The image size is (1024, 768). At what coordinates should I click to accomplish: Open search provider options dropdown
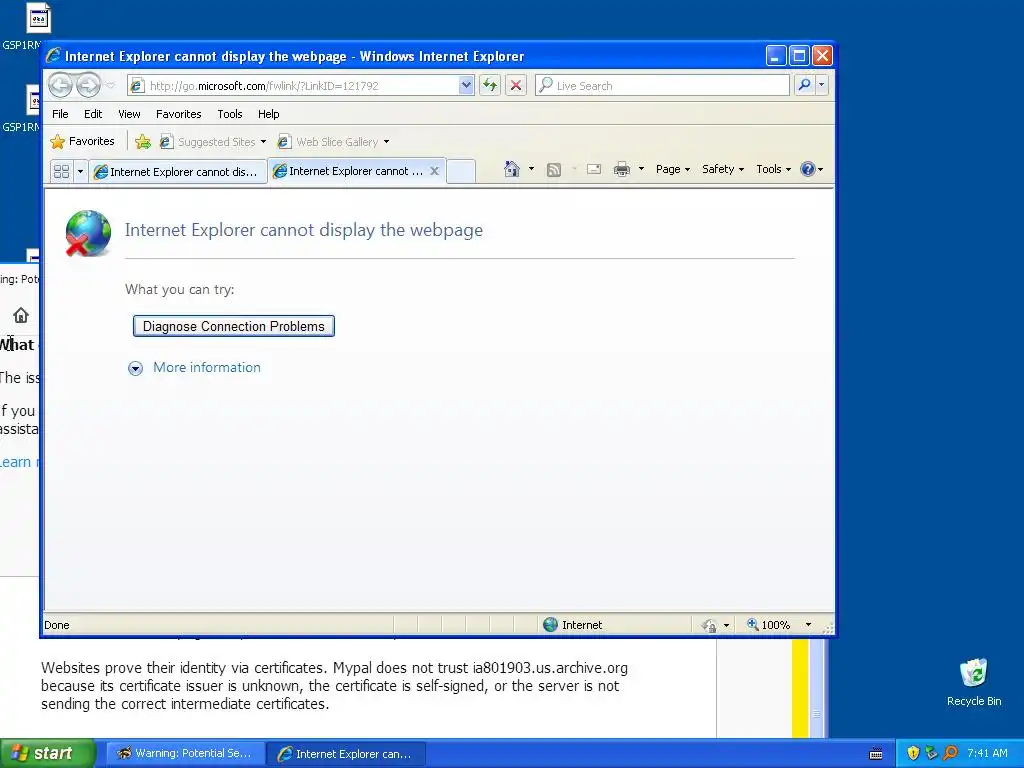[822, 86]
